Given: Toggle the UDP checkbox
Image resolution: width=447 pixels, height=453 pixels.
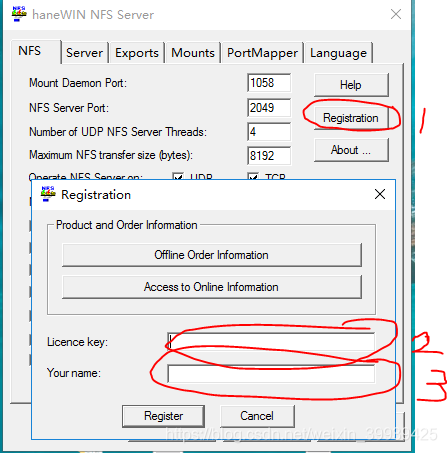Looking at the screenshot, I should pyautogui.click(x=178, y=176).
